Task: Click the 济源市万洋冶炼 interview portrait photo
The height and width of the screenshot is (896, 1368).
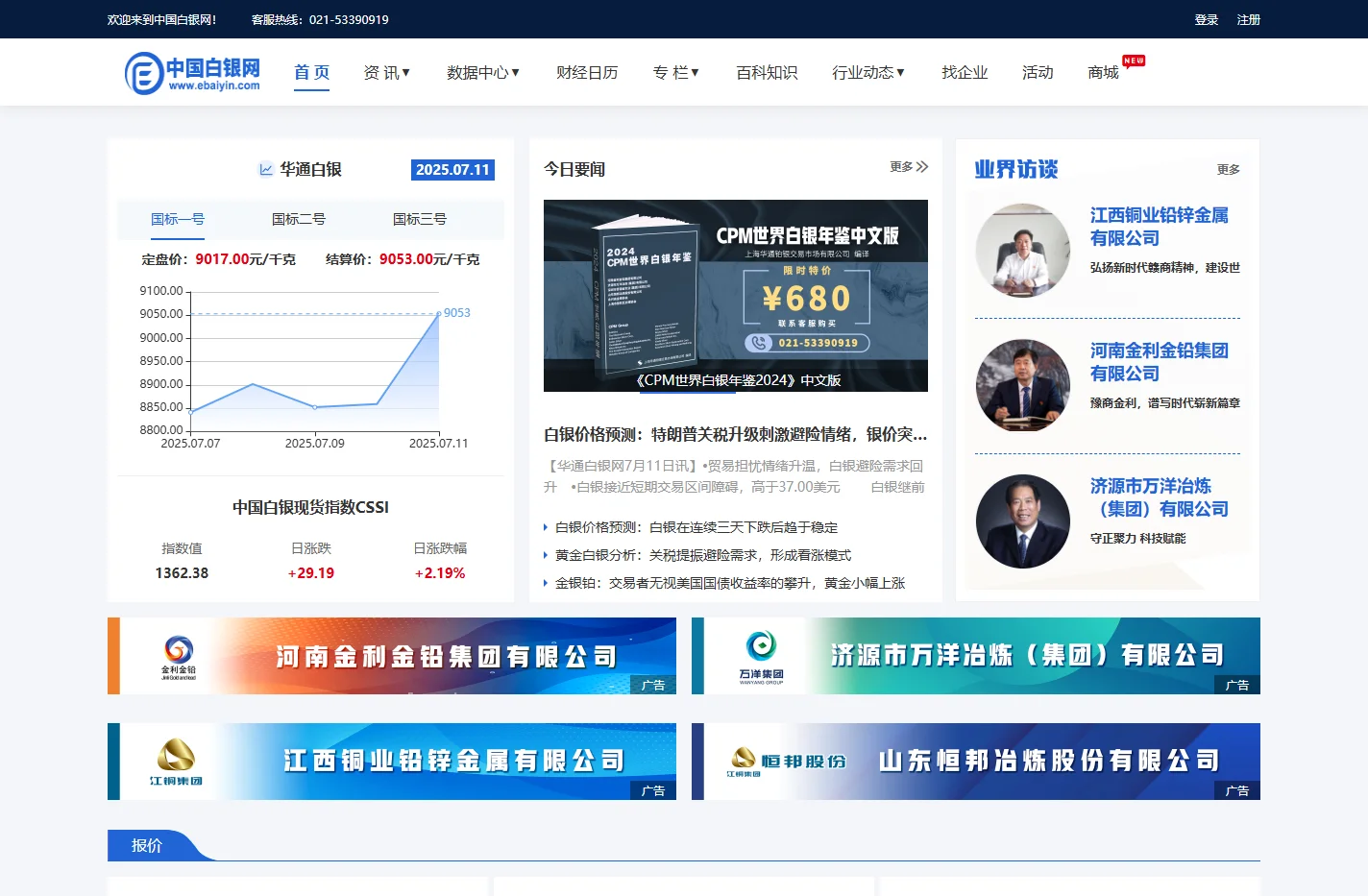Action: click(x=1023, y=521)
